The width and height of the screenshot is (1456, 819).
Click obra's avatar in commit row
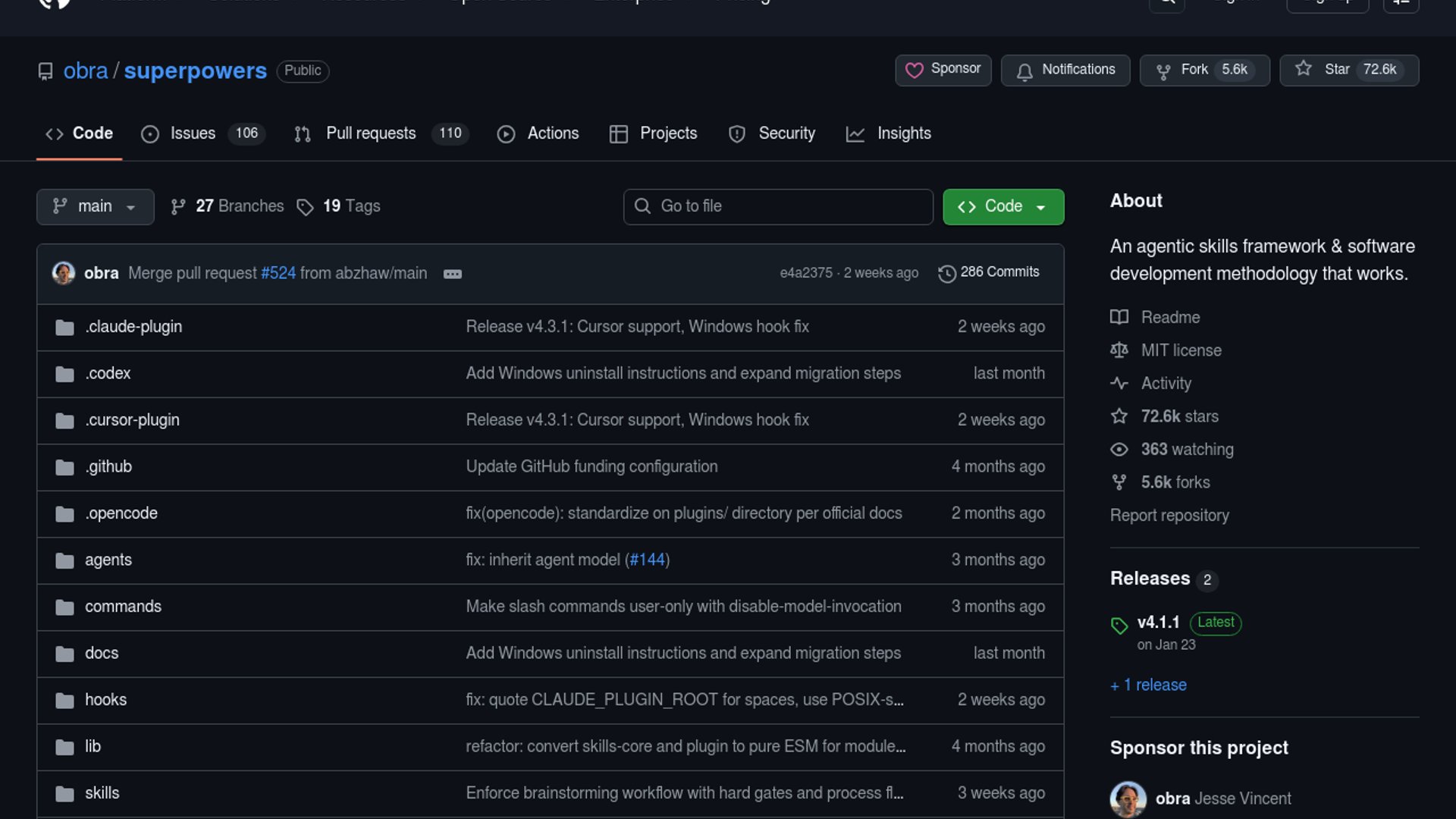(63, 273)
